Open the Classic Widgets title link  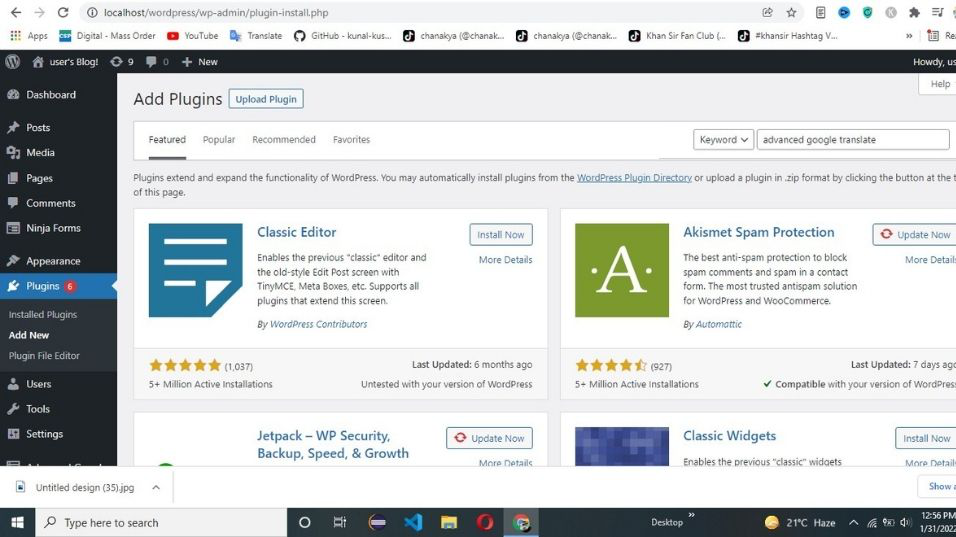[729, 436]
